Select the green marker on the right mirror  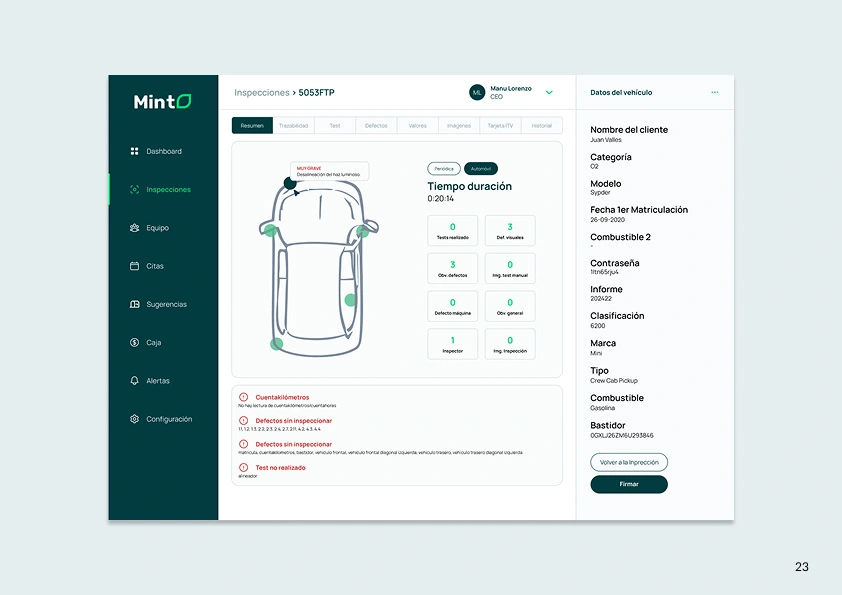pyautogui.click(x=362, y=231)
